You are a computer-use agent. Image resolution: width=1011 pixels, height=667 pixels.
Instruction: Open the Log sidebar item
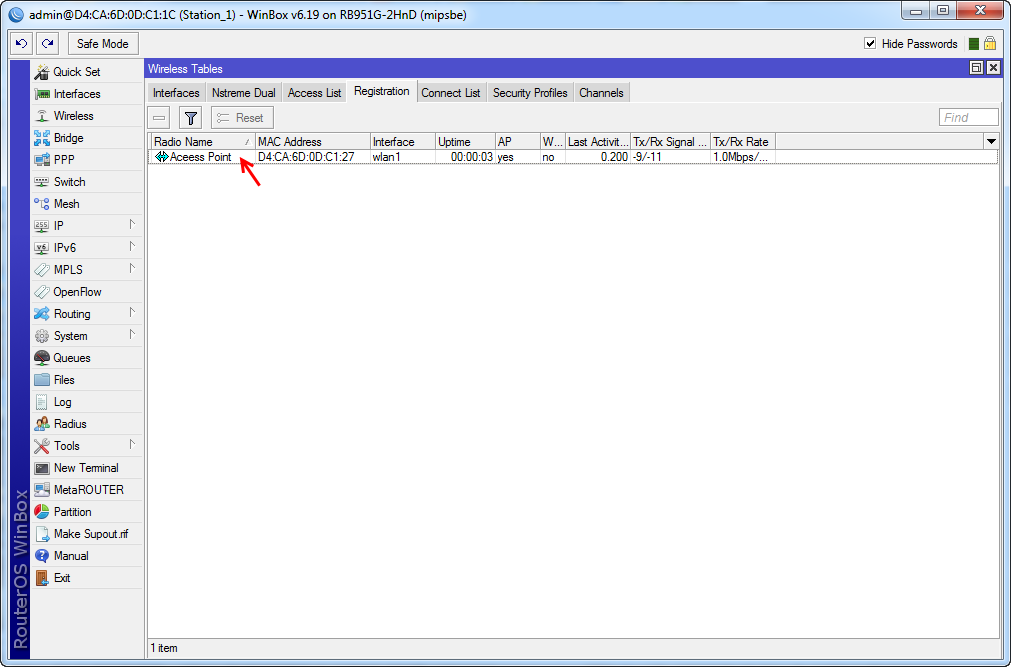86,402
